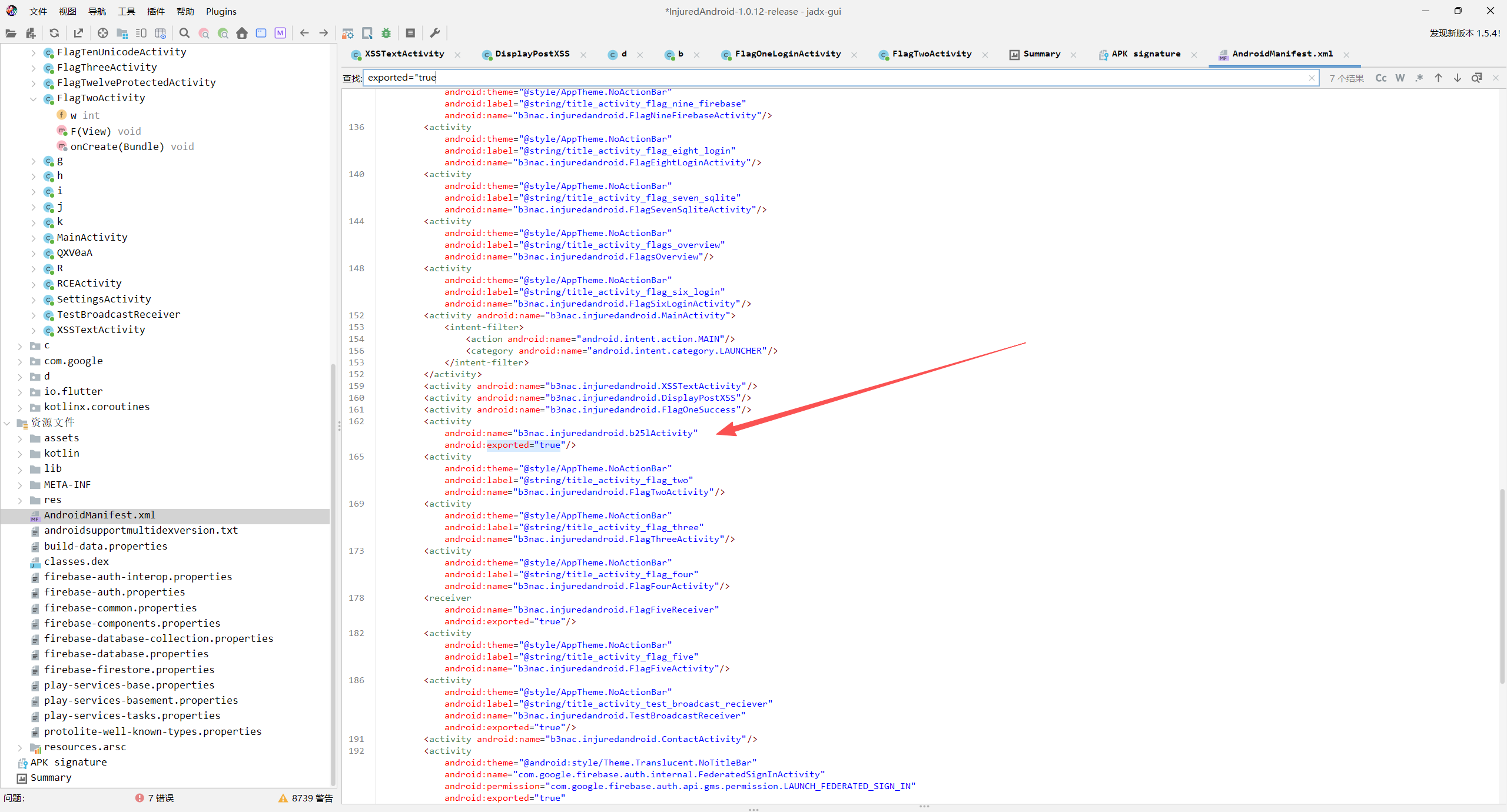The height and width of the screenshot is (812, 1507).
Task: Open preferences wrench icon
Action: (435, 33)
